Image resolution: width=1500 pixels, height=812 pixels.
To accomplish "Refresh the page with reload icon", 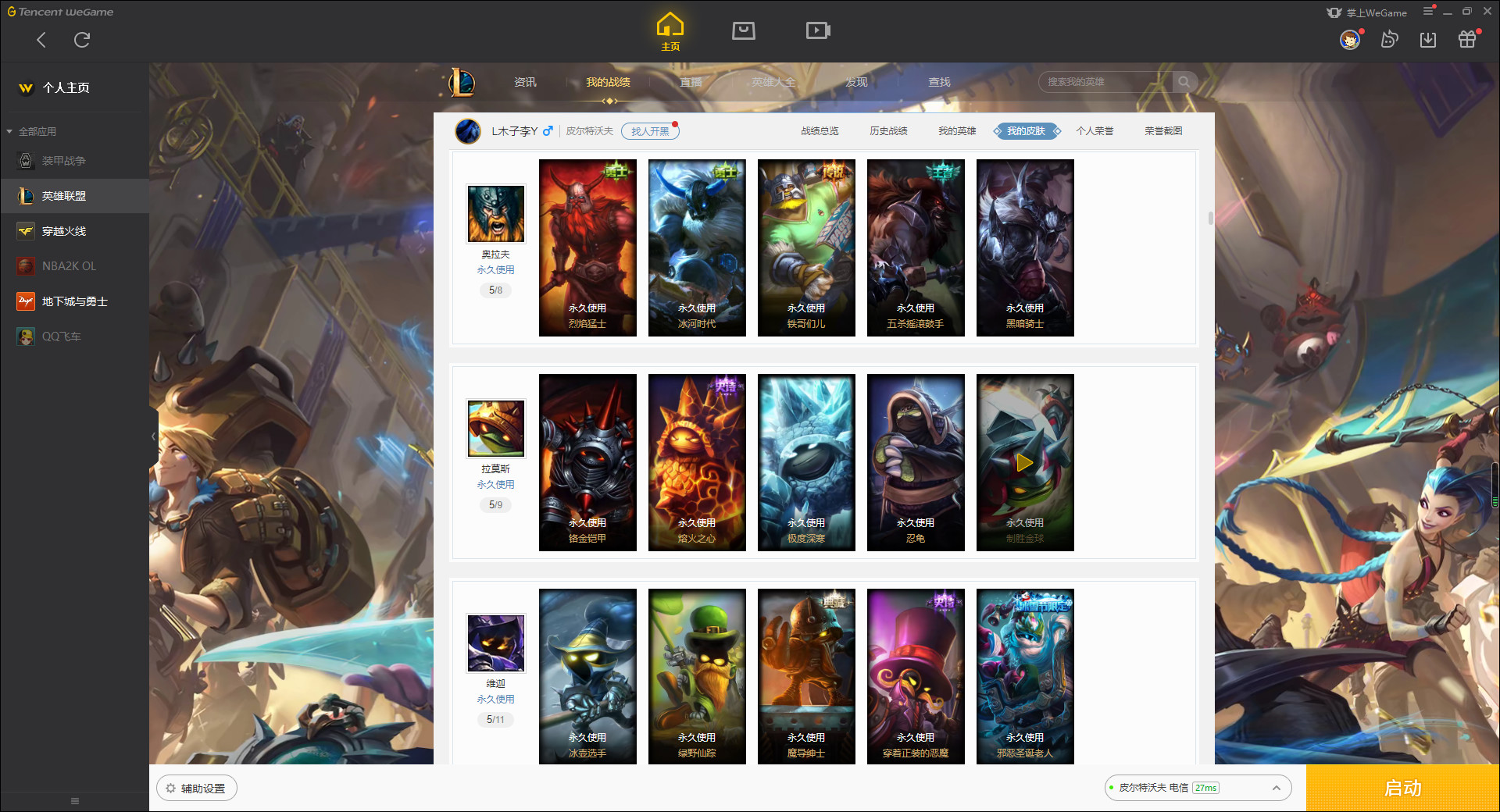I will [82, 40].
